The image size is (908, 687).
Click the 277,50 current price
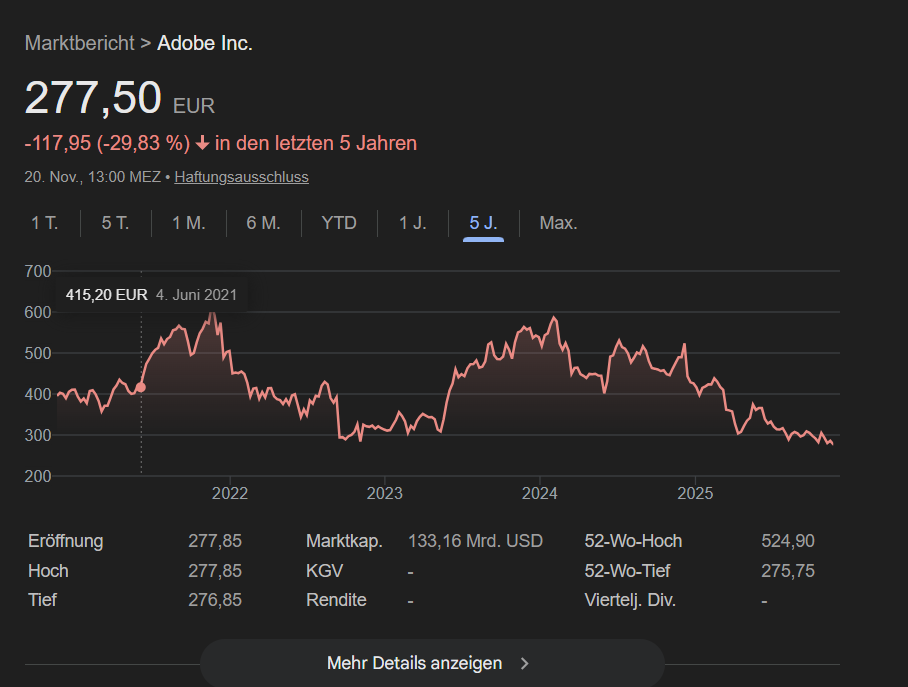click(x=93, y=97)
